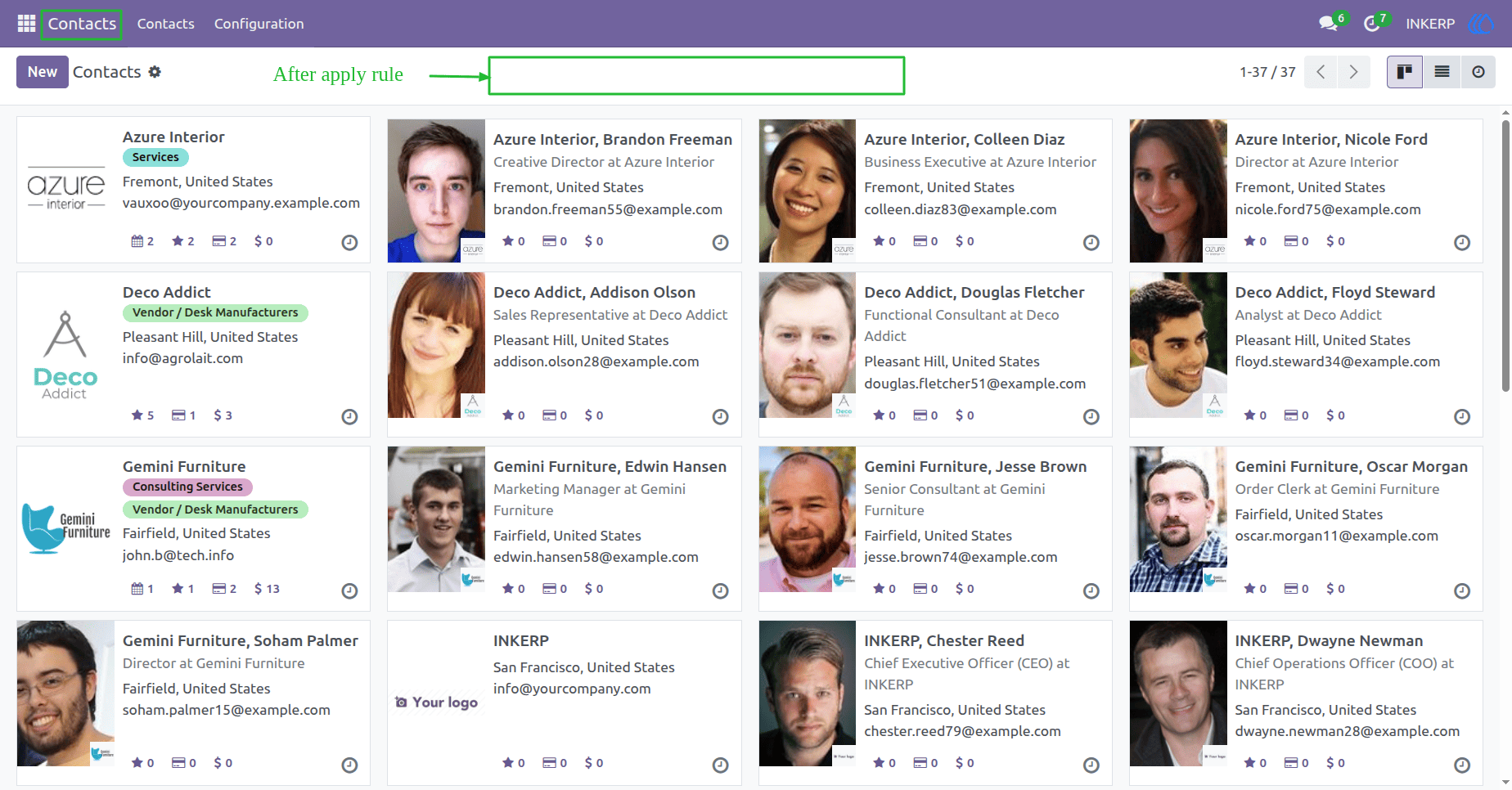Switch to Activity view

point(1478,72)
